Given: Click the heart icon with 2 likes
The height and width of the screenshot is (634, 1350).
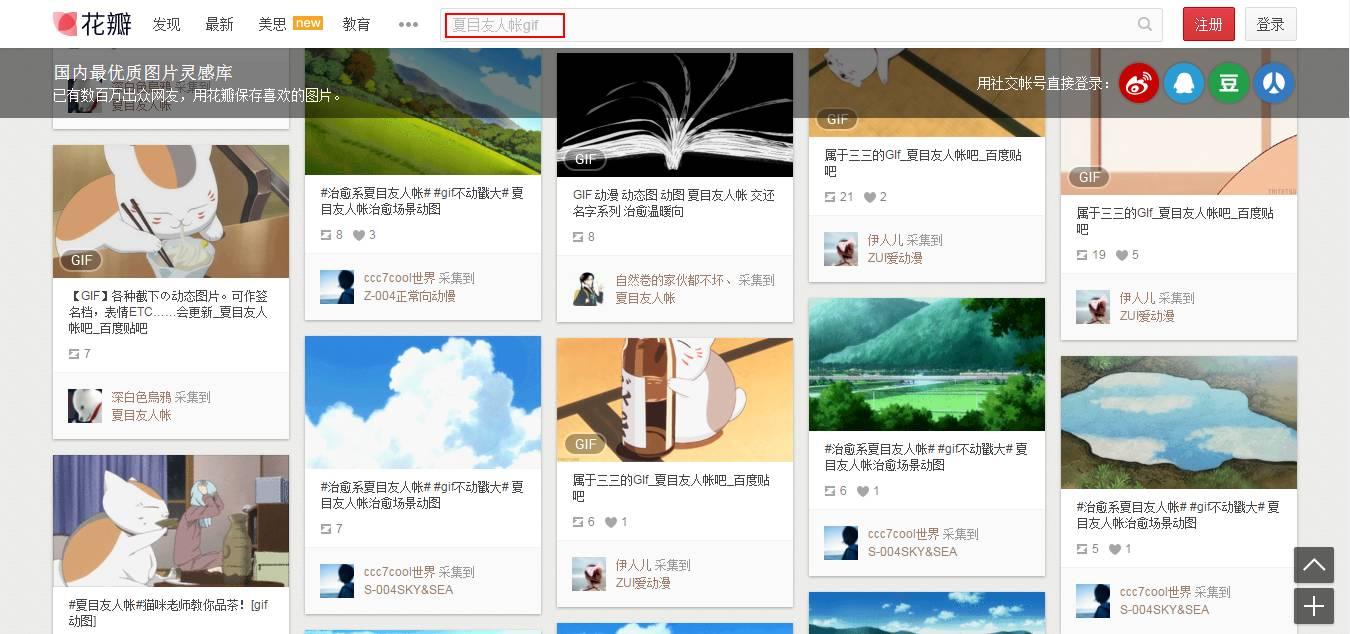Looking at the screenshot, I should pyautogui.click(x=869, y=197).
